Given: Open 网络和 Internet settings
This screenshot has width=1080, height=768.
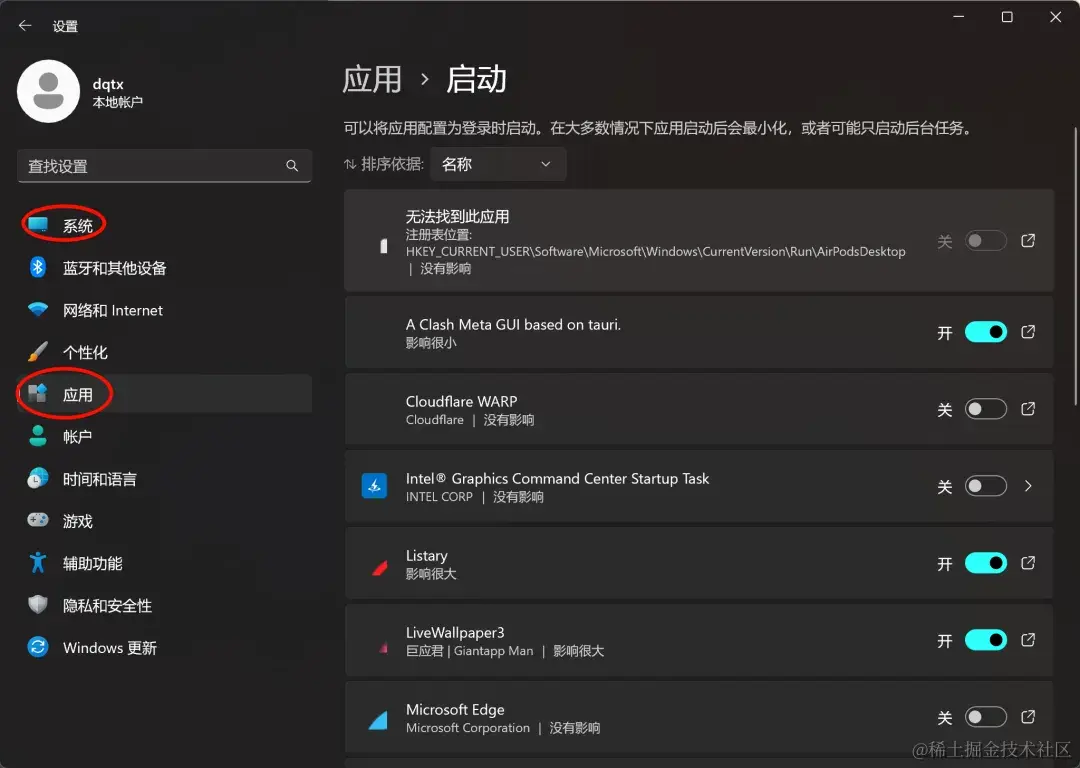Looking at the screenshot, I should [x=110, y=310].
